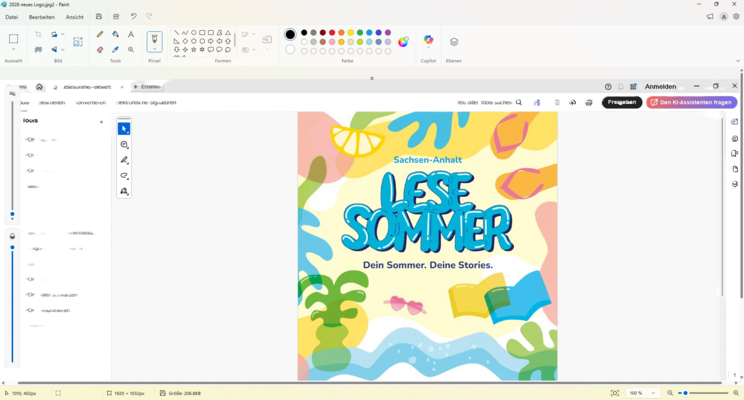This screenshot has height=400, width=744.
Task: Activate the Color 2 white circle
Action: (x=290, y=49)
